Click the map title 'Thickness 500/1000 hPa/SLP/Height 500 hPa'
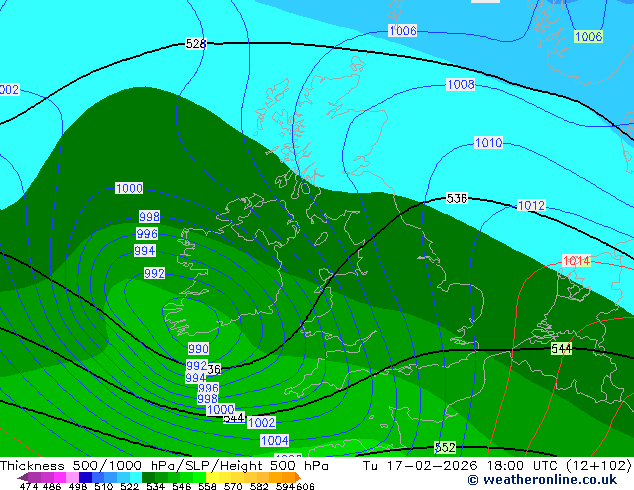This screenshot has width=634, height=490. (x=164, y=466)
